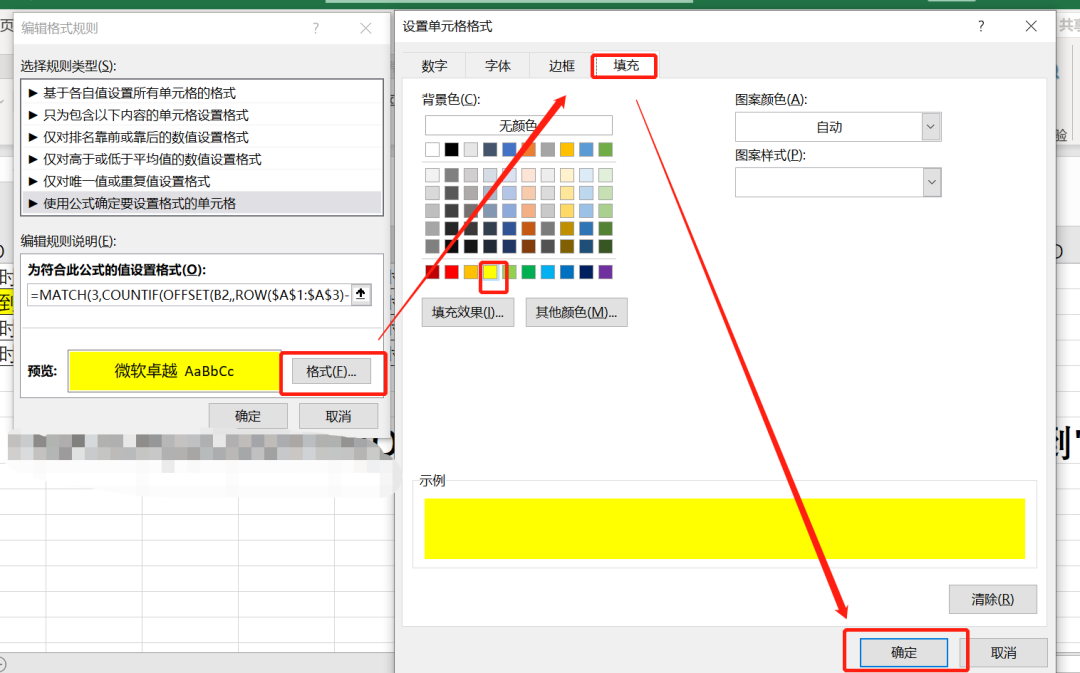This screenshot has height=673, width=1080.
Task: Select rule type 只为包含以下内容的单元格设置格式
Action: [x=202, y=115]
